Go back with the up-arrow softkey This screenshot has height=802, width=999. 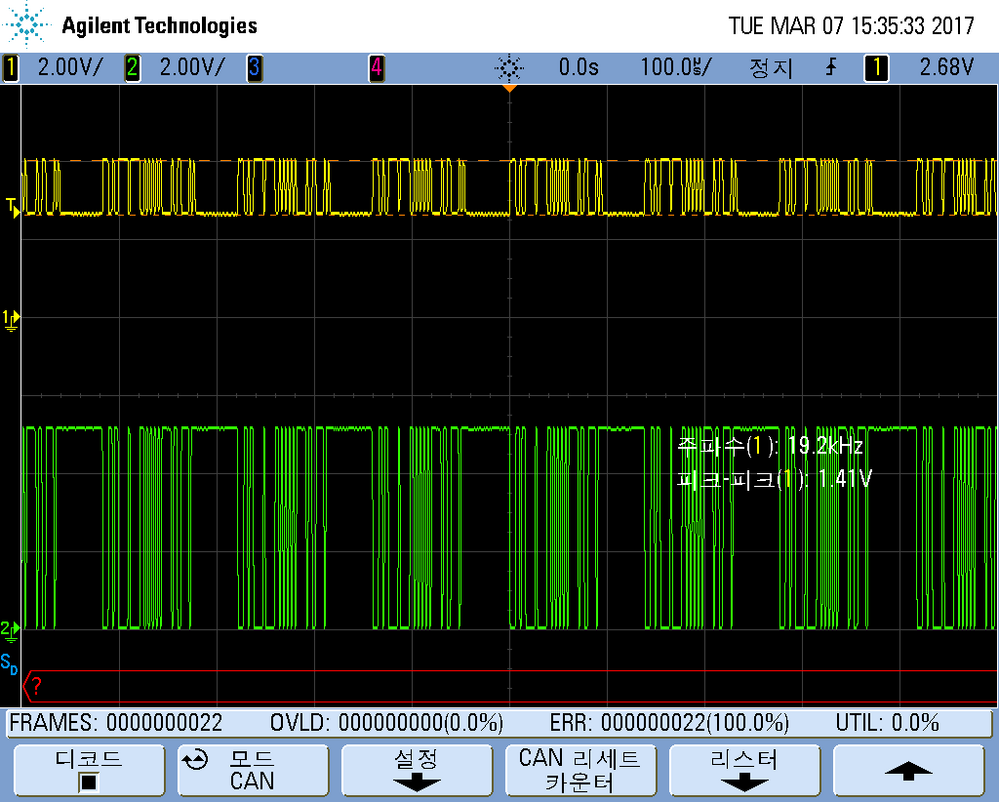pos(909,770)
